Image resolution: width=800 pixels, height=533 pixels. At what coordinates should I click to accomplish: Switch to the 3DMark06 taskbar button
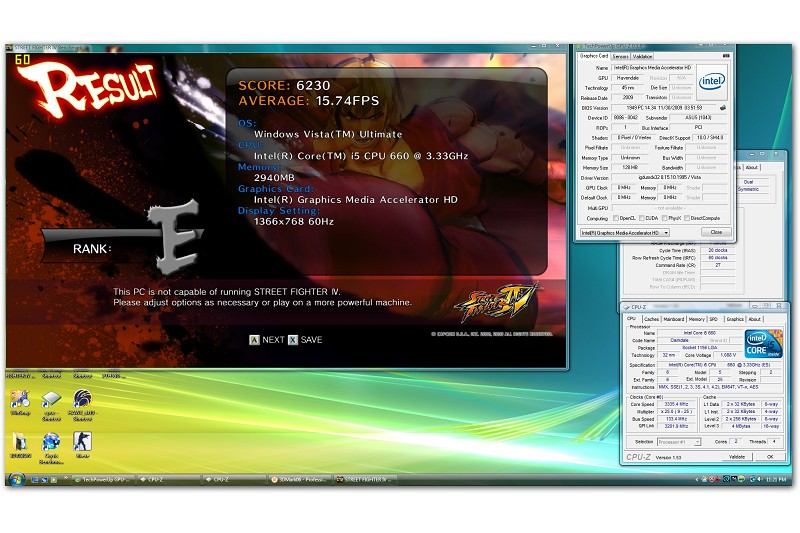click(x=299, y=480)
